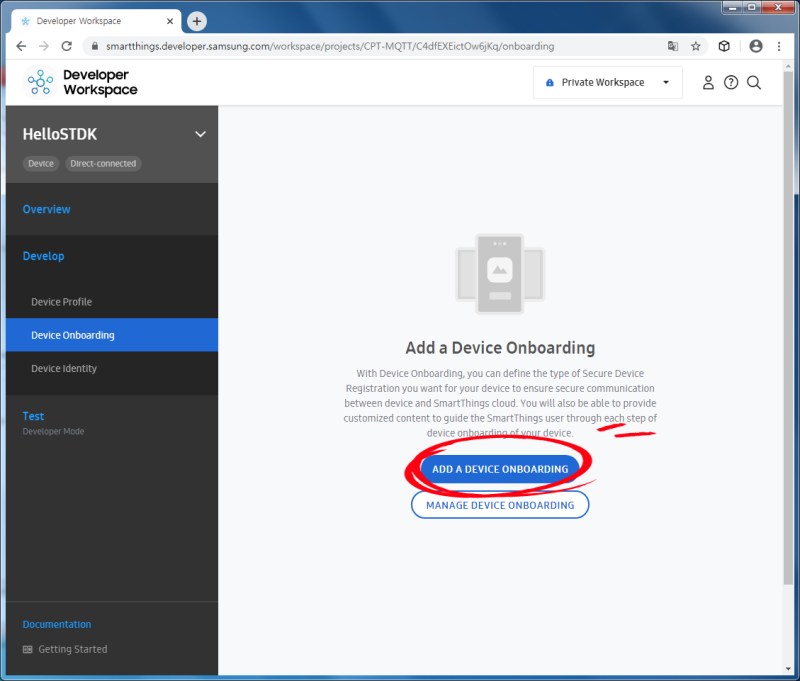Click the translate icon in the address bar
This screenshot has width=800, height=681.
click(x=673, y=46)
